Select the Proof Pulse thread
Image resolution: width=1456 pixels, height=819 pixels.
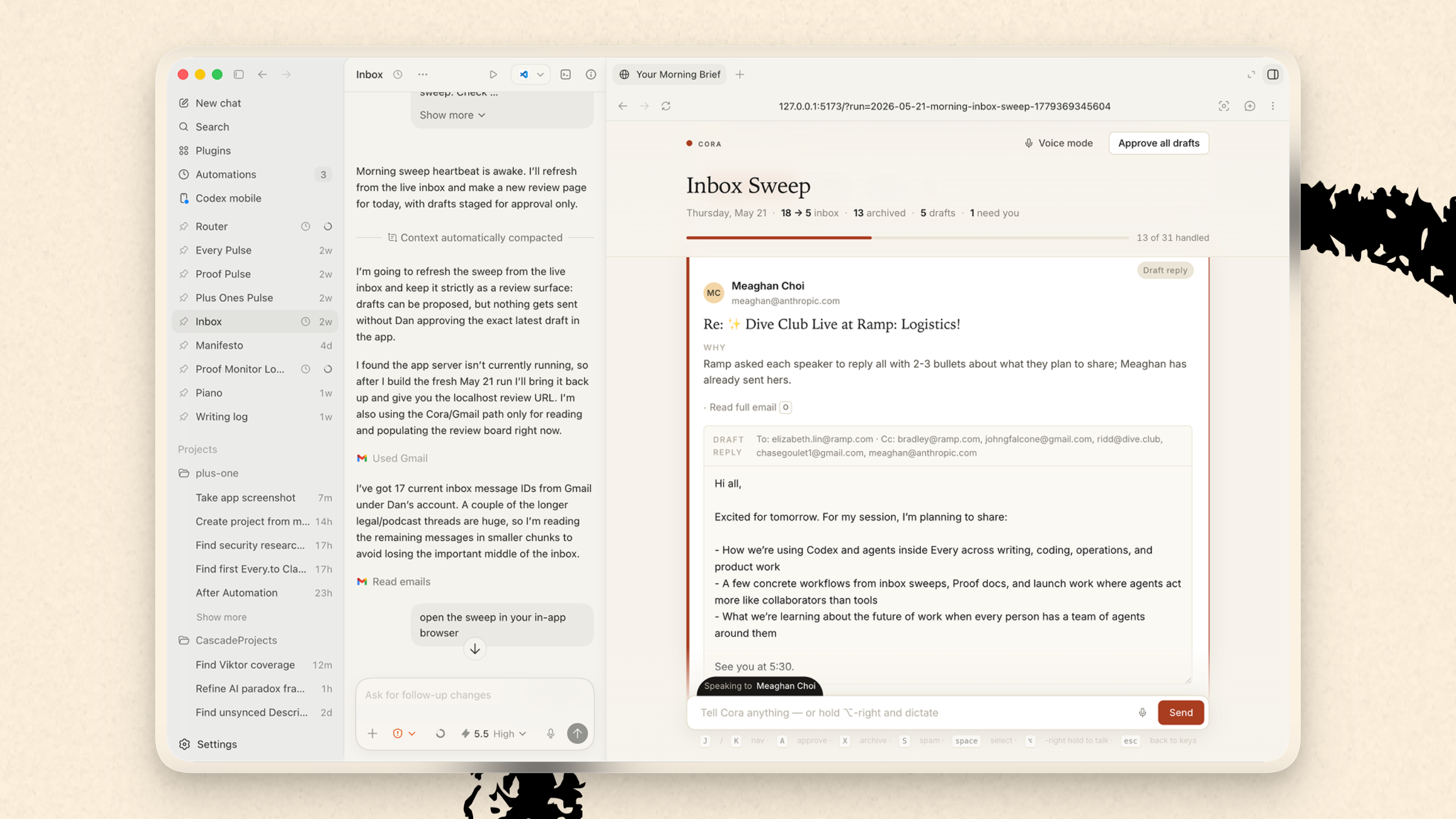click(255, 274)
